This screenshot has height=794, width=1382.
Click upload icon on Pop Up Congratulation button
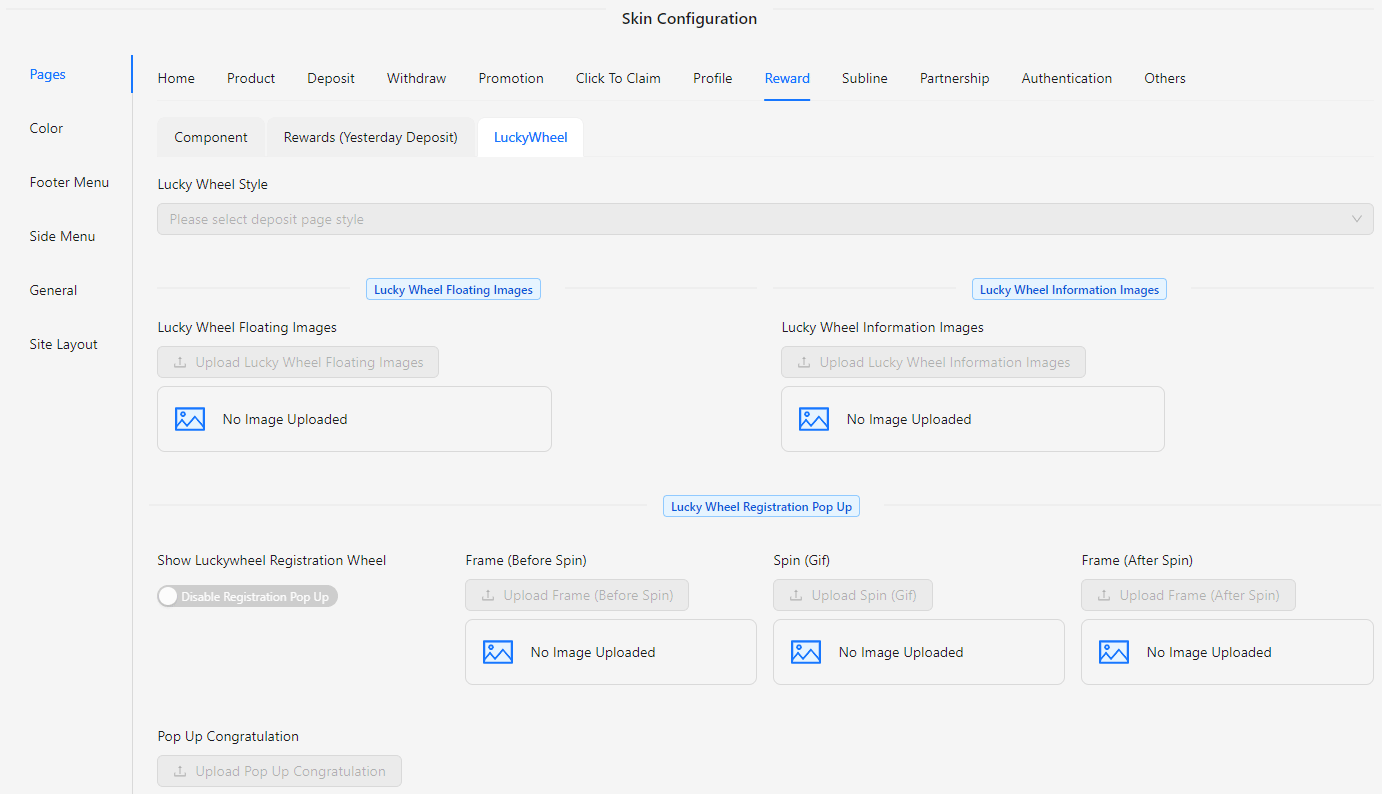click(180, 771)
